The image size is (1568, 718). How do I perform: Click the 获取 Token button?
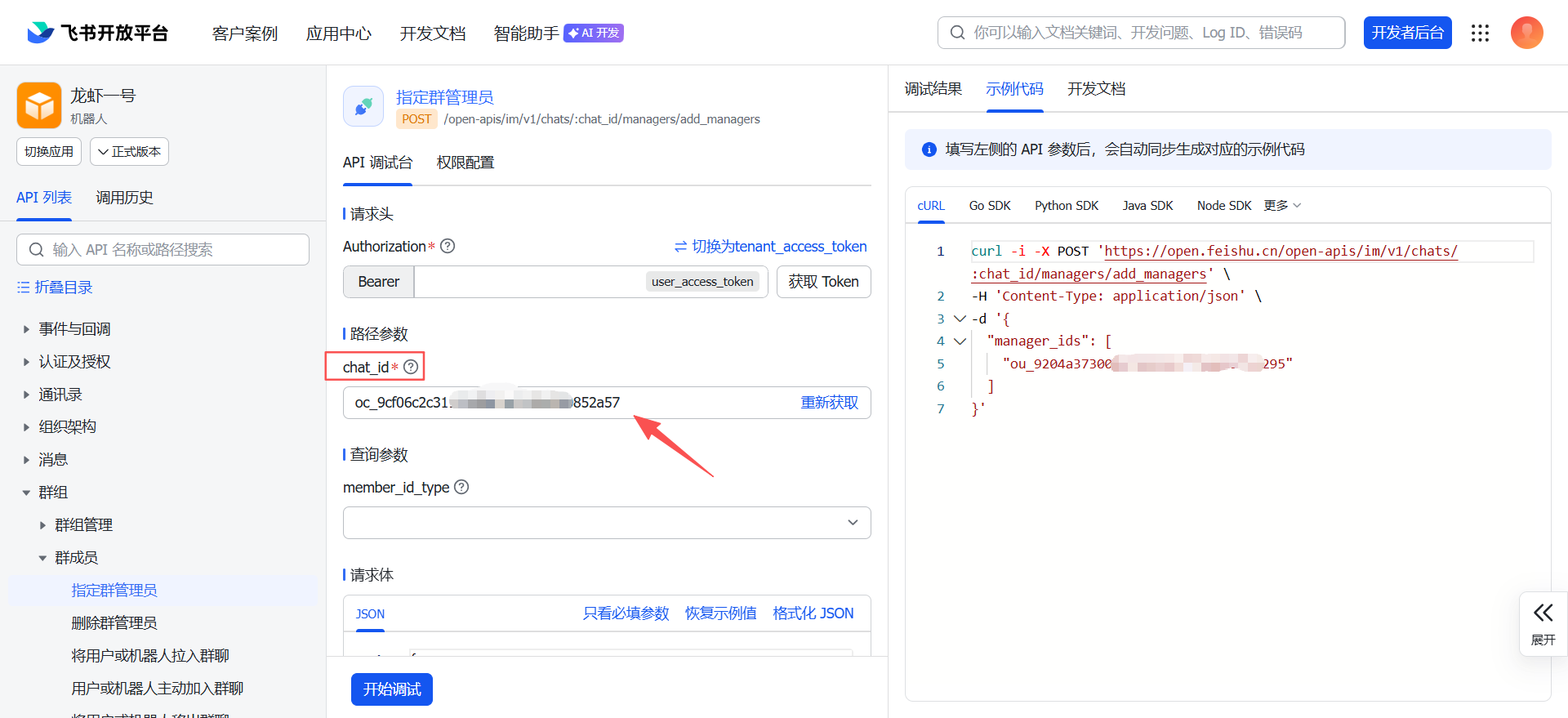[x=823, y=282]
